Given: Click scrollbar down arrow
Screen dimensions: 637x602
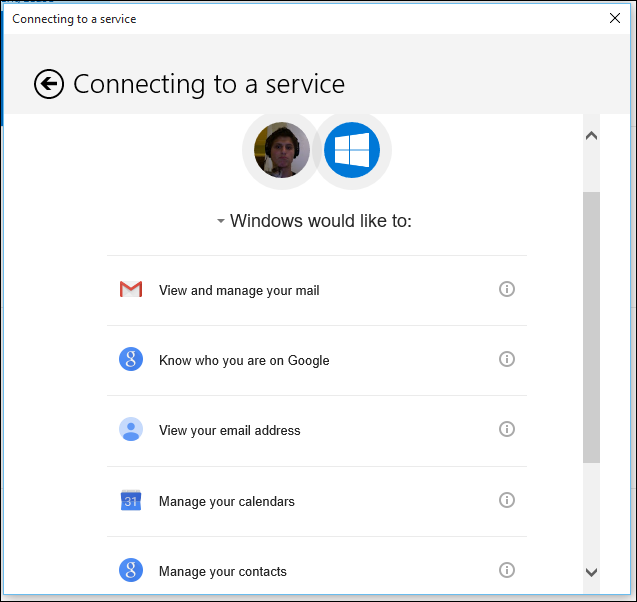Looking at the screenshot, I should pos(591,572).
